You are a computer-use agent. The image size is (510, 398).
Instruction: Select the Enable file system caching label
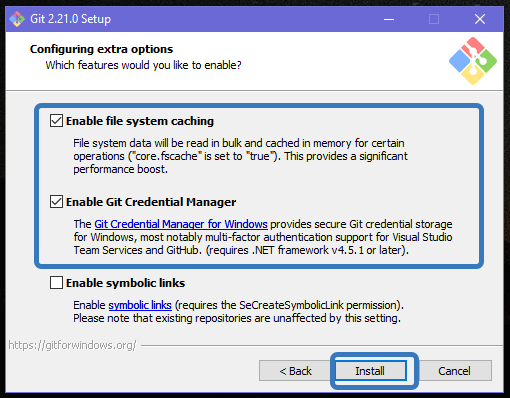140,121
